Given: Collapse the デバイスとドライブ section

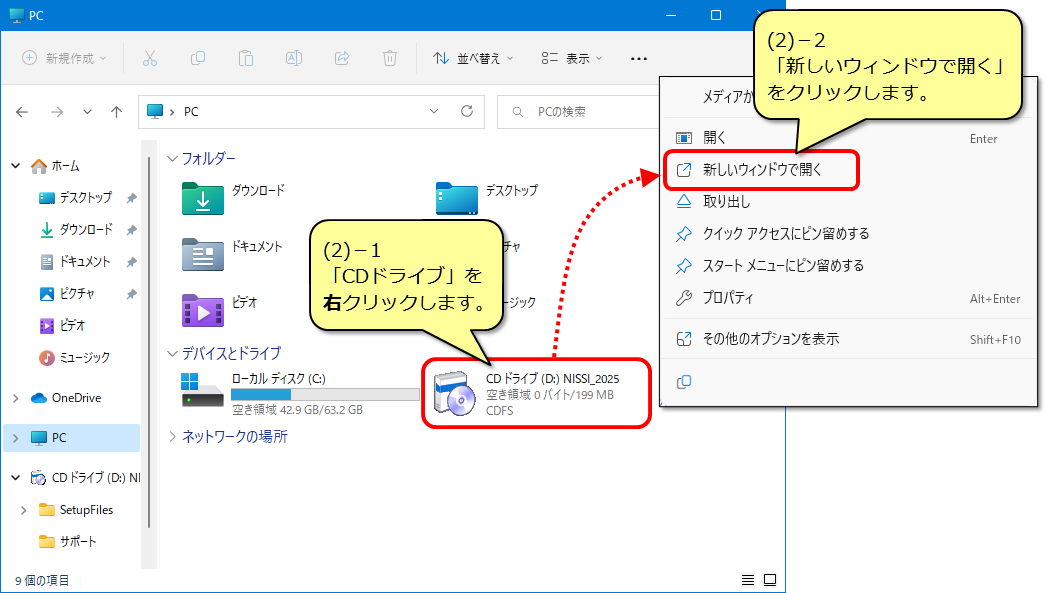Looking at the screenshot, I should [x=172, y=353].
